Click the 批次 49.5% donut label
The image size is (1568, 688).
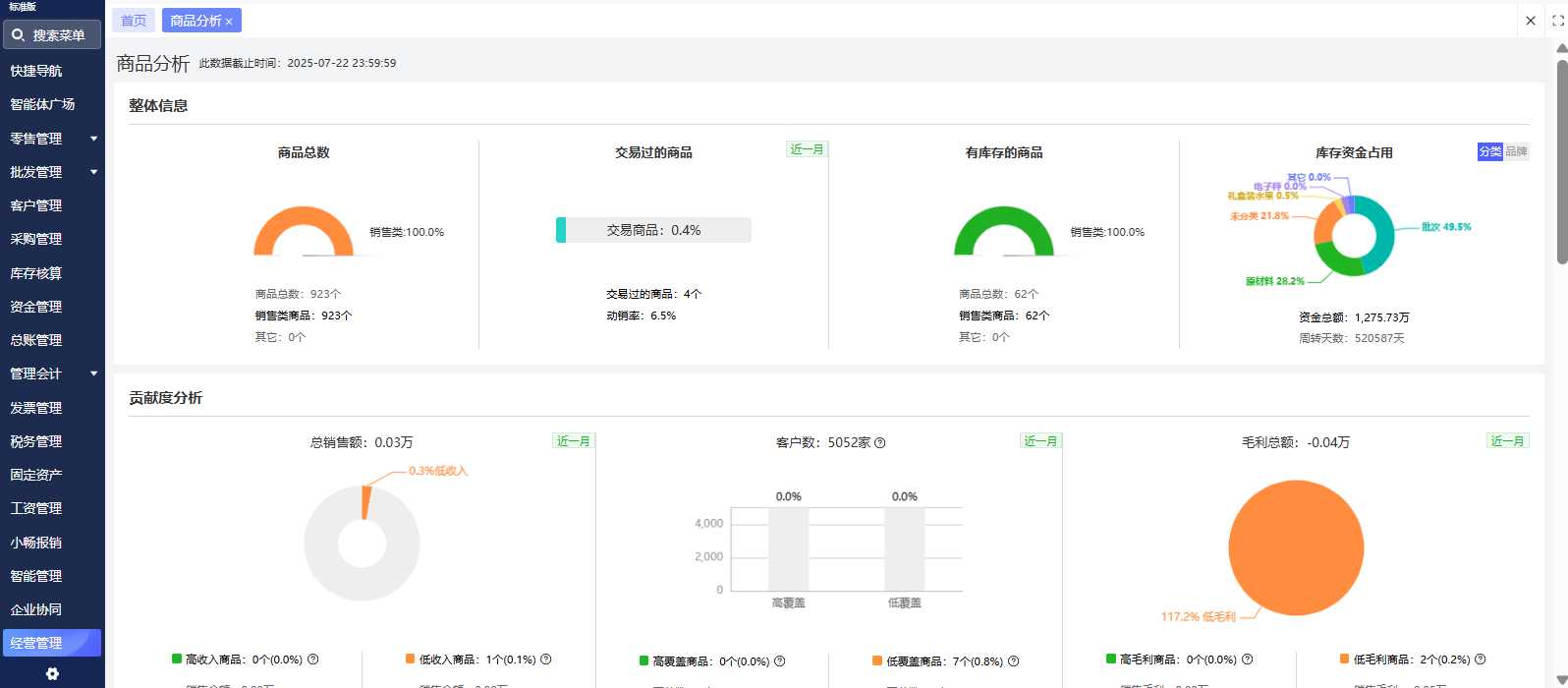(x=1446, y=227)
